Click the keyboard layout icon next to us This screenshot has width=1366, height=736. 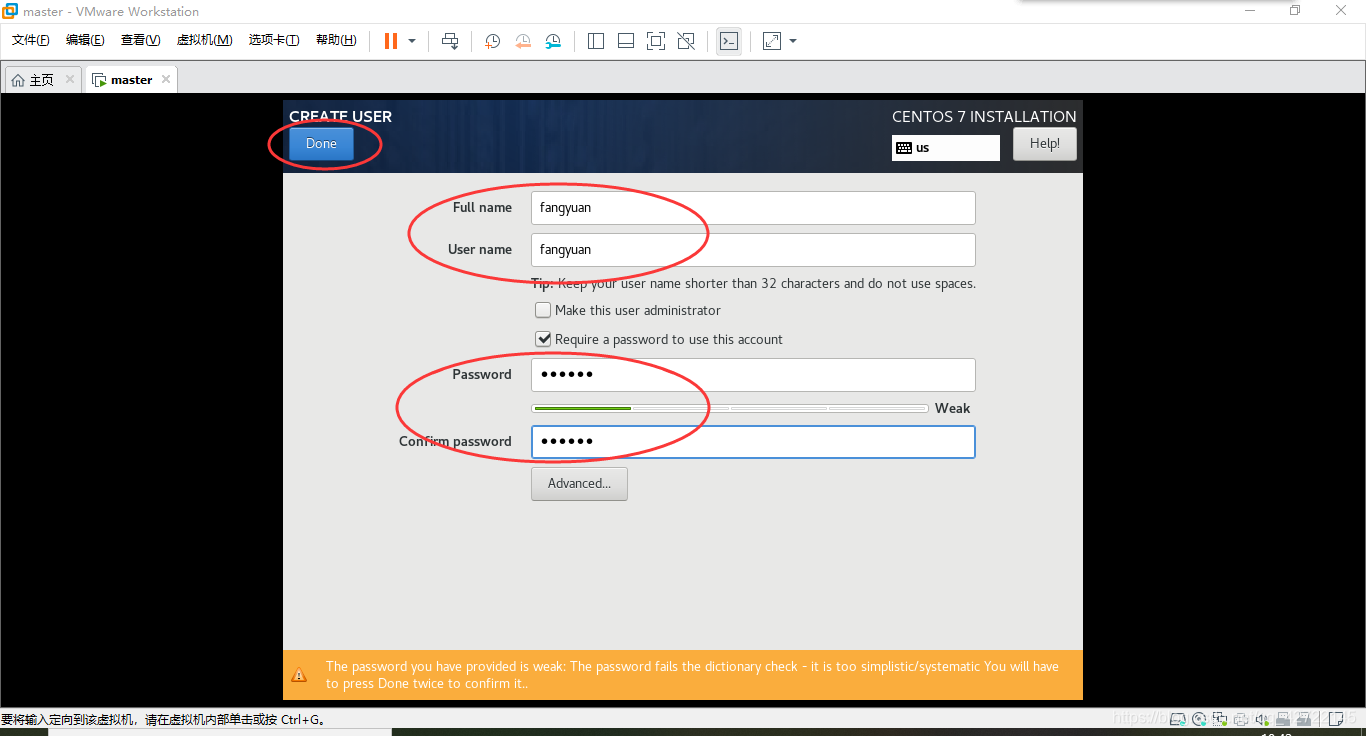(904, 148)
